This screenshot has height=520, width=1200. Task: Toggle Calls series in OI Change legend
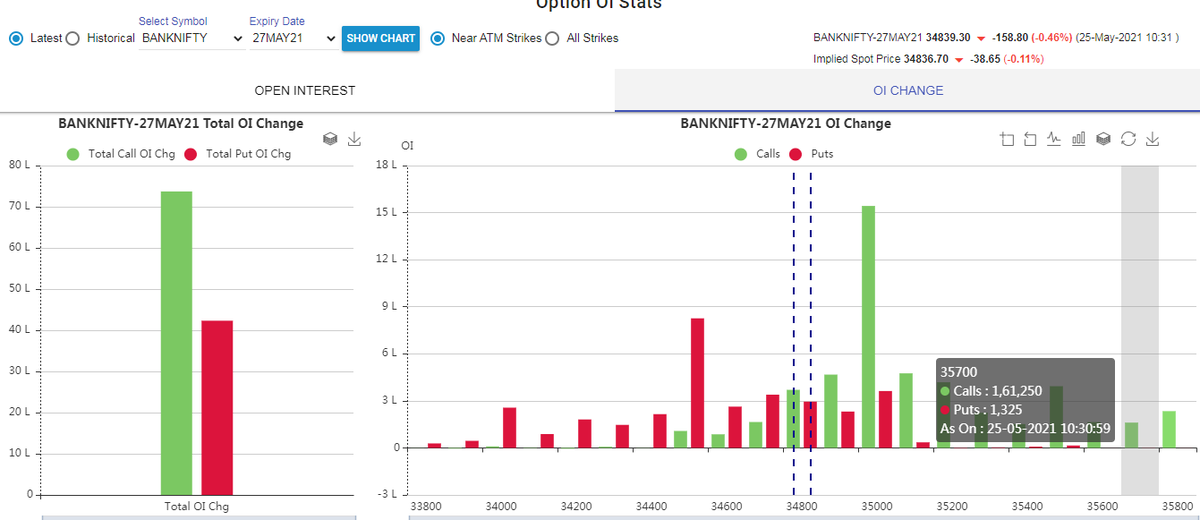pyautogui.click(x=758, y=154)
